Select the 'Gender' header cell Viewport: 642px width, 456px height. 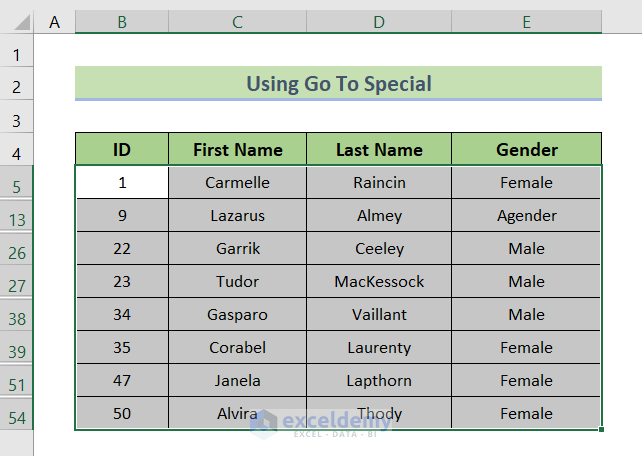tap(526, 150)
